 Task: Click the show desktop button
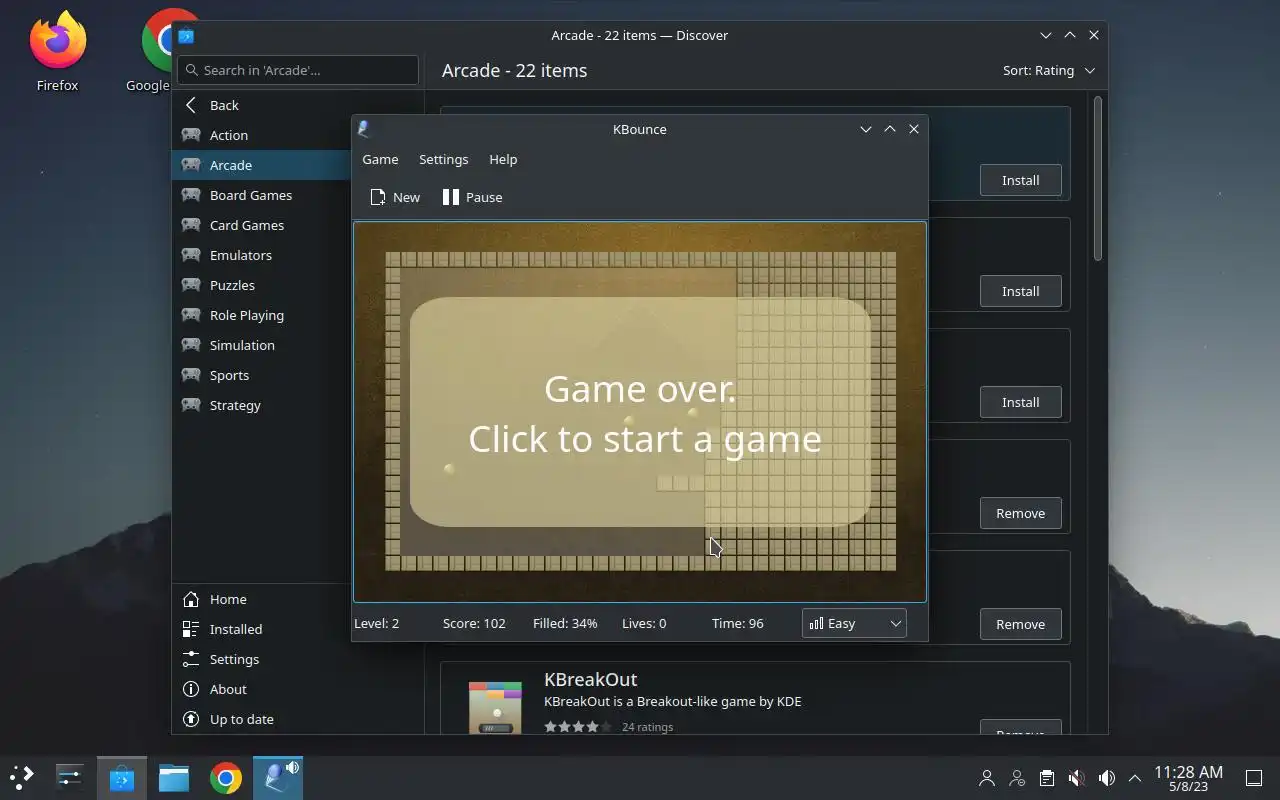pos(1254,778)
